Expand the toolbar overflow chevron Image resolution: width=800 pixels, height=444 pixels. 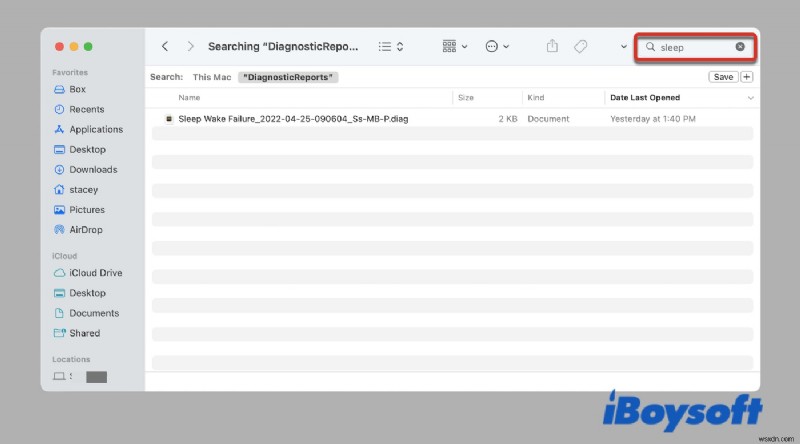point(623,46)
